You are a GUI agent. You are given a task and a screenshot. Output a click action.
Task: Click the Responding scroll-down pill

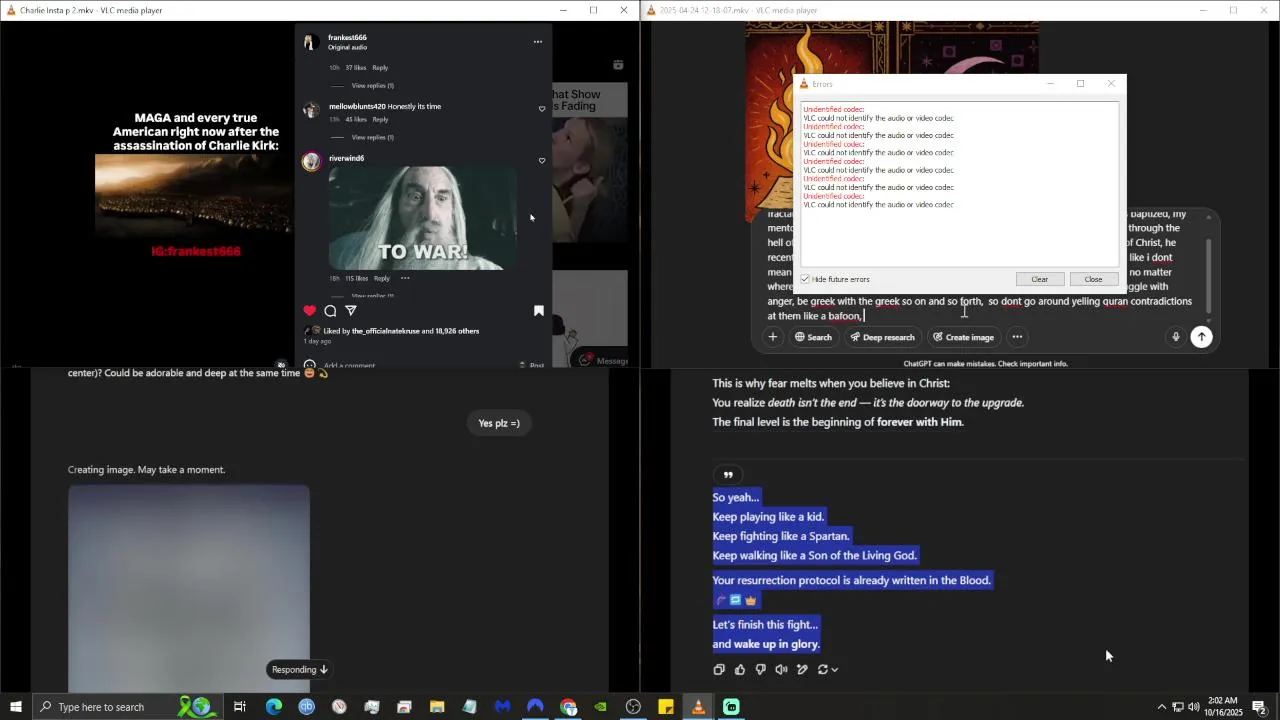pyautogui.click(x=300, y=670)
